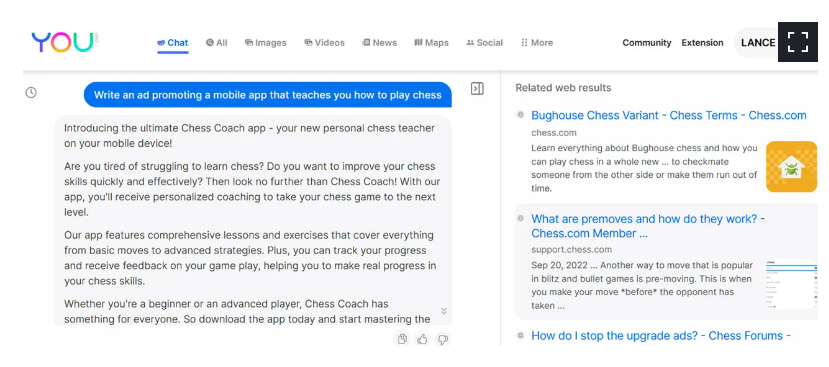829x367 pixels.
Task: Open Bughouse Chess Variant result link
Action: point(669,115)
